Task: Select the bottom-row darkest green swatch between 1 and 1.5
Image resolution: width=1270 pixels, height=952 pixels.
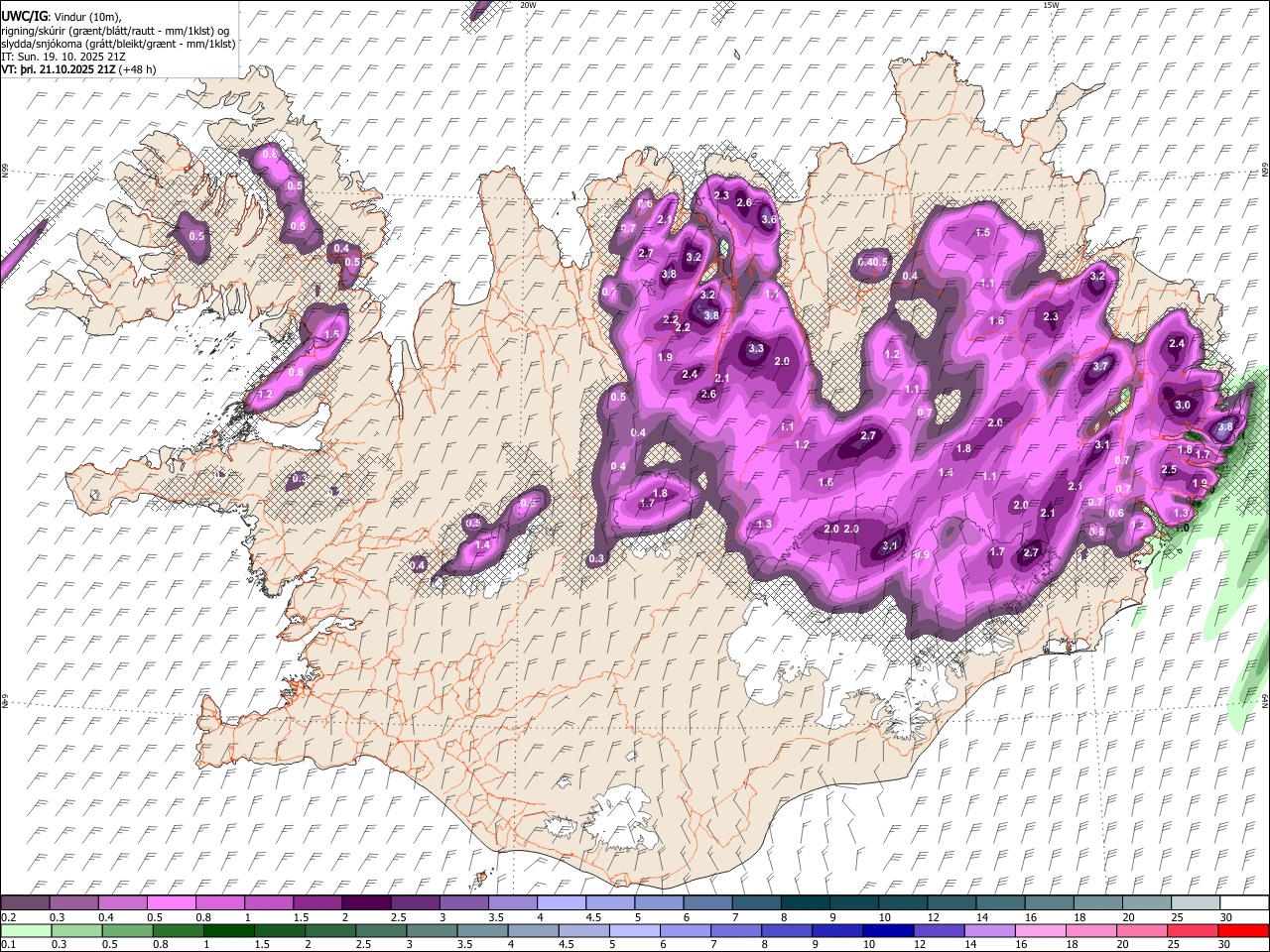Action: [228, 930]
